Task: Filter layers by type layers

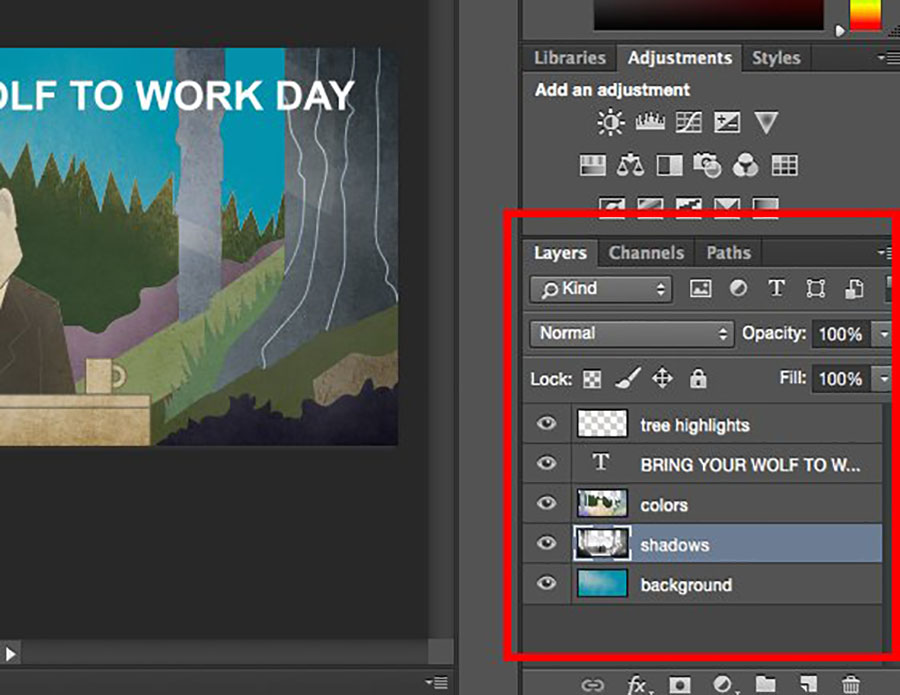Action: [x=776, y=289]
